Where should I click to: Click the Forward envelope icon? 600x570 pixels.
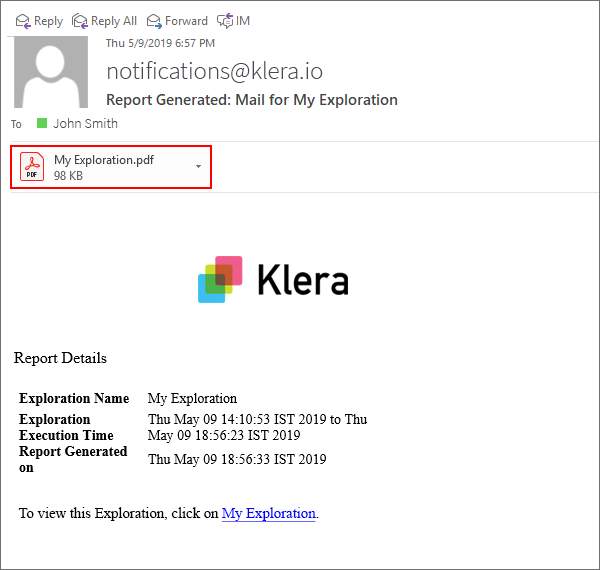(x=154, y=21)
